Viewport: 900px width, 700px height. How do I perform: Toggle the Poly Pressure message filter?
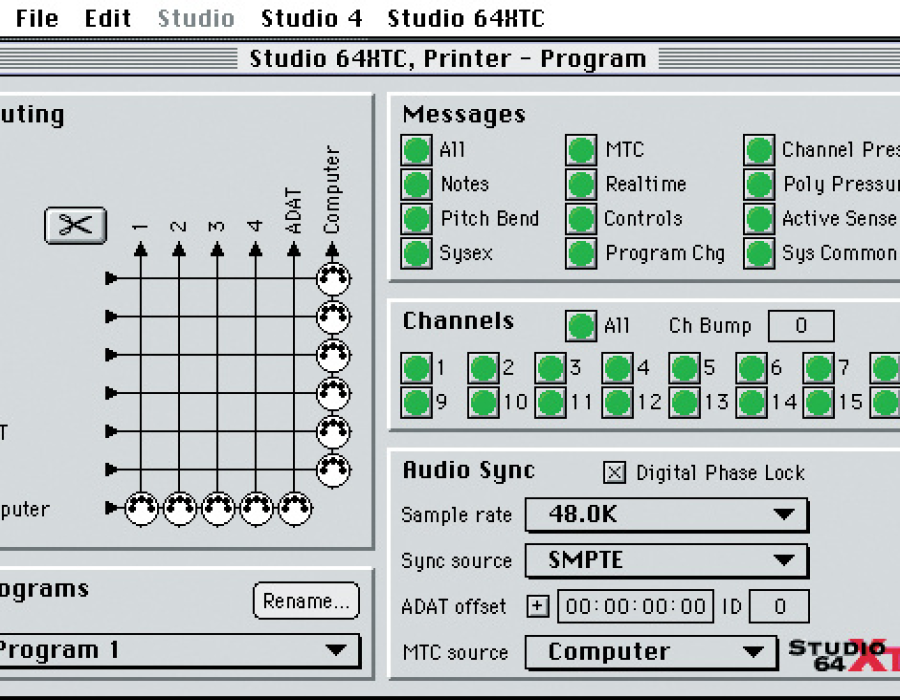[x=759, y=185]
